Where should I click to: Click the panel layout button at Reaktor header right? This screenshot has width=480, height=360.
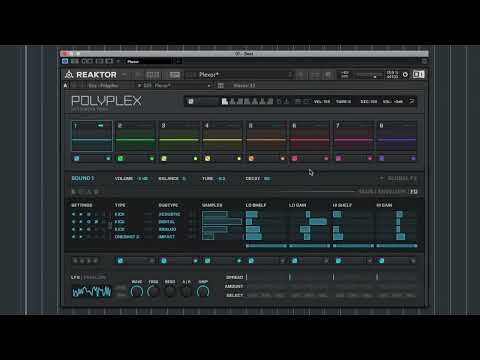419,74
